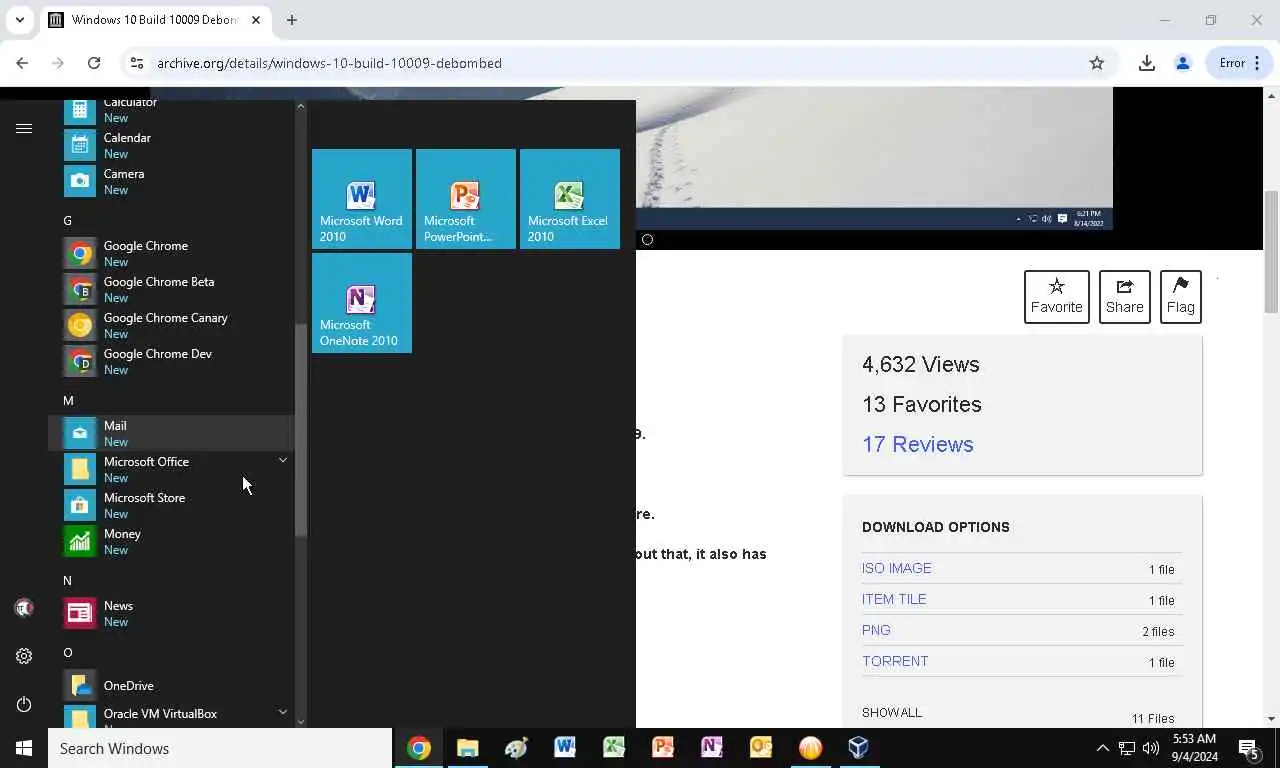Open PNG download option
The width and height of the screenshot is (1280, 768).
click(876, 630)
